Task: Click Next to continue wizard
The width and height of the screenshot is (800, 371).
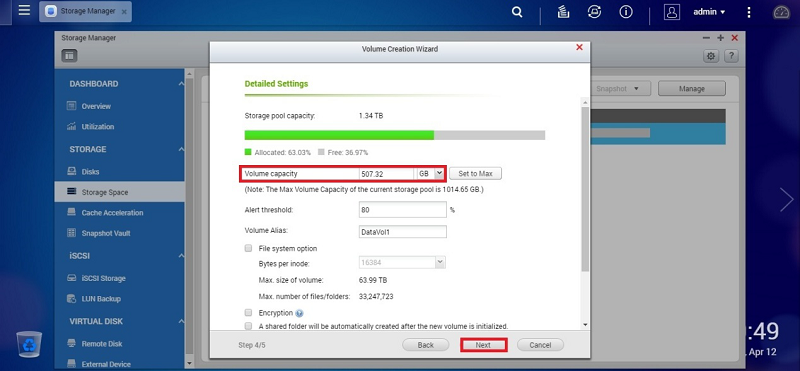Action: 483,345
